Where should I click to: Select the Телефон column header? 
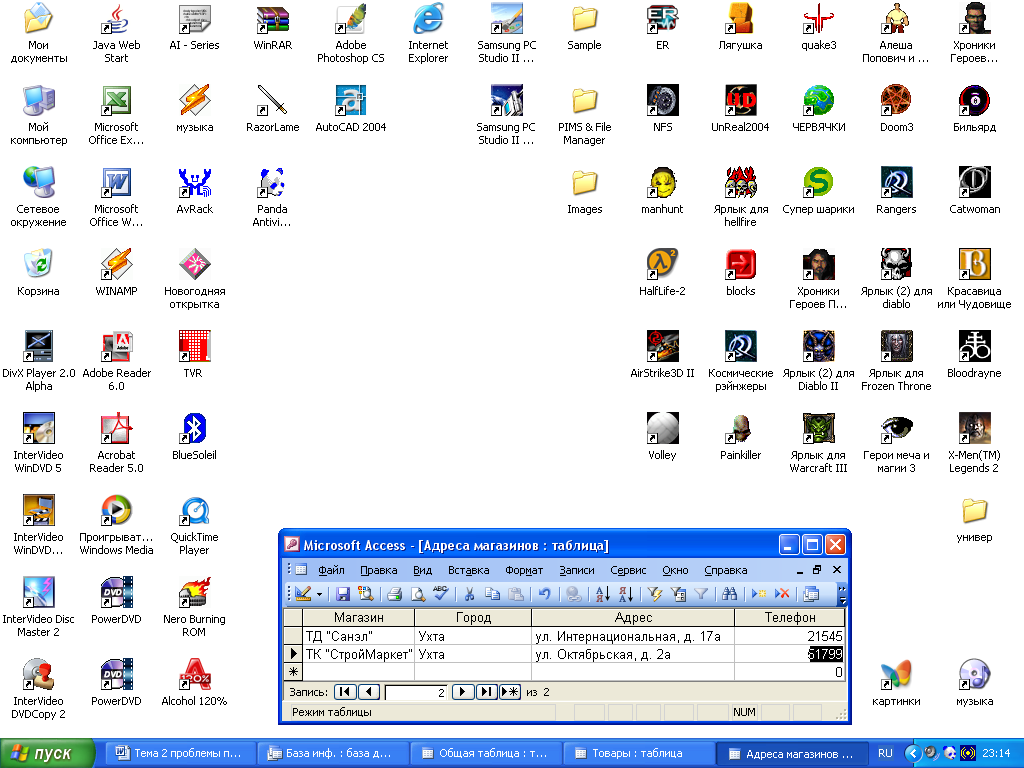790,617
